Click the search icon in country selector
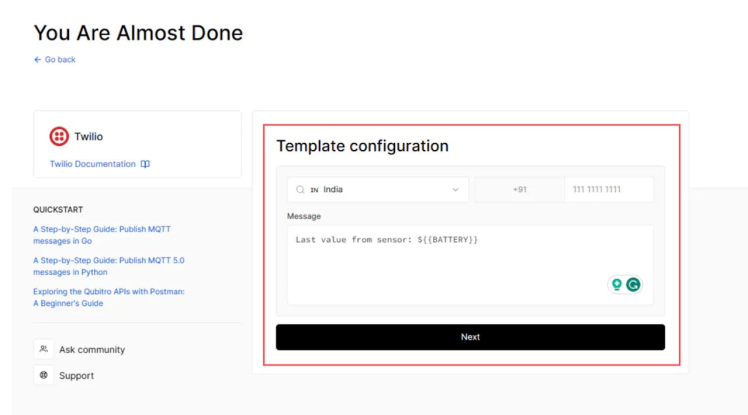The height and width of the screenshot is (415, 748). (300, 189)
